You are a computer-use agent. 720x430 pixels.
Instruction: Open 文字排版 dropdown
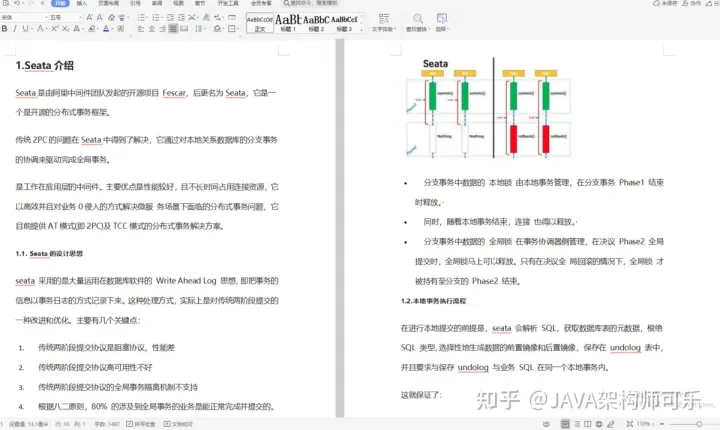384,22
